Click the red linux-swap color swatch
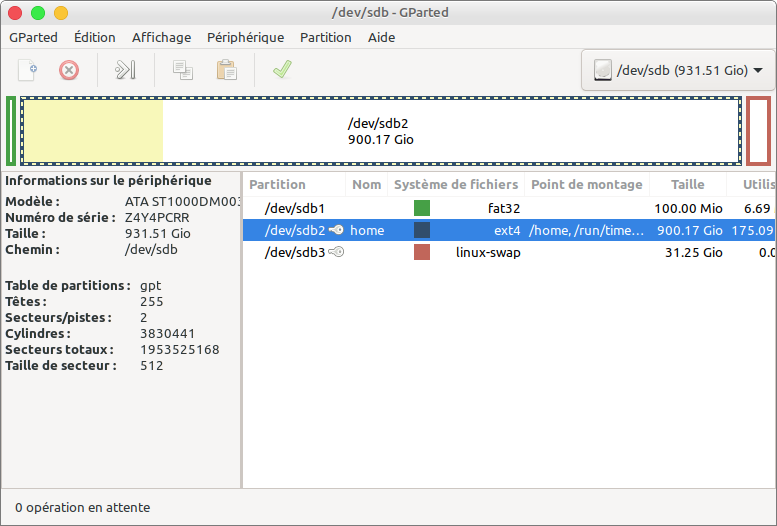The height and width of the screenshot is (526, 777). (x=422, y=252)
